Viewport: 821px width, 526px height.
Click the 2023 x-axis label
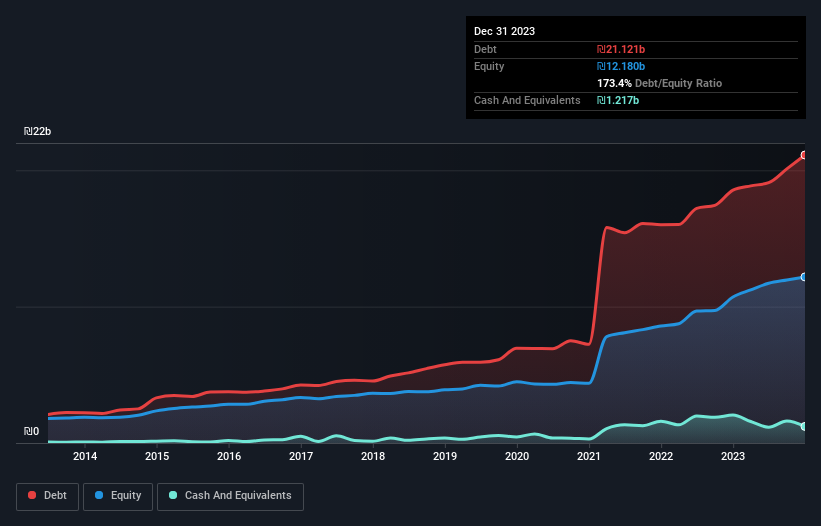point(733,456)
